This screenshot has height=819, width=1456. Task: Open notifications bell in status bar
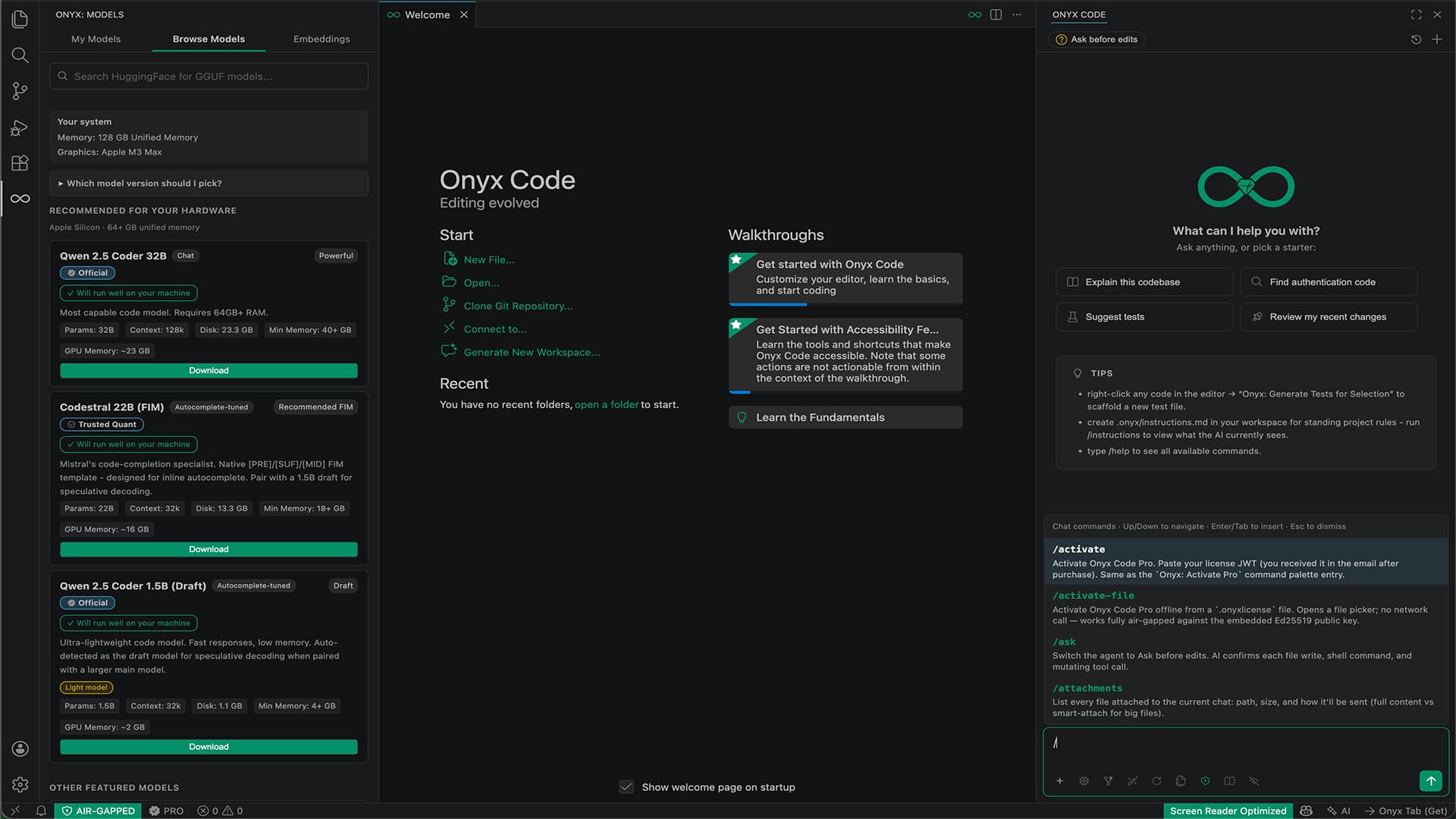[41, 811]
